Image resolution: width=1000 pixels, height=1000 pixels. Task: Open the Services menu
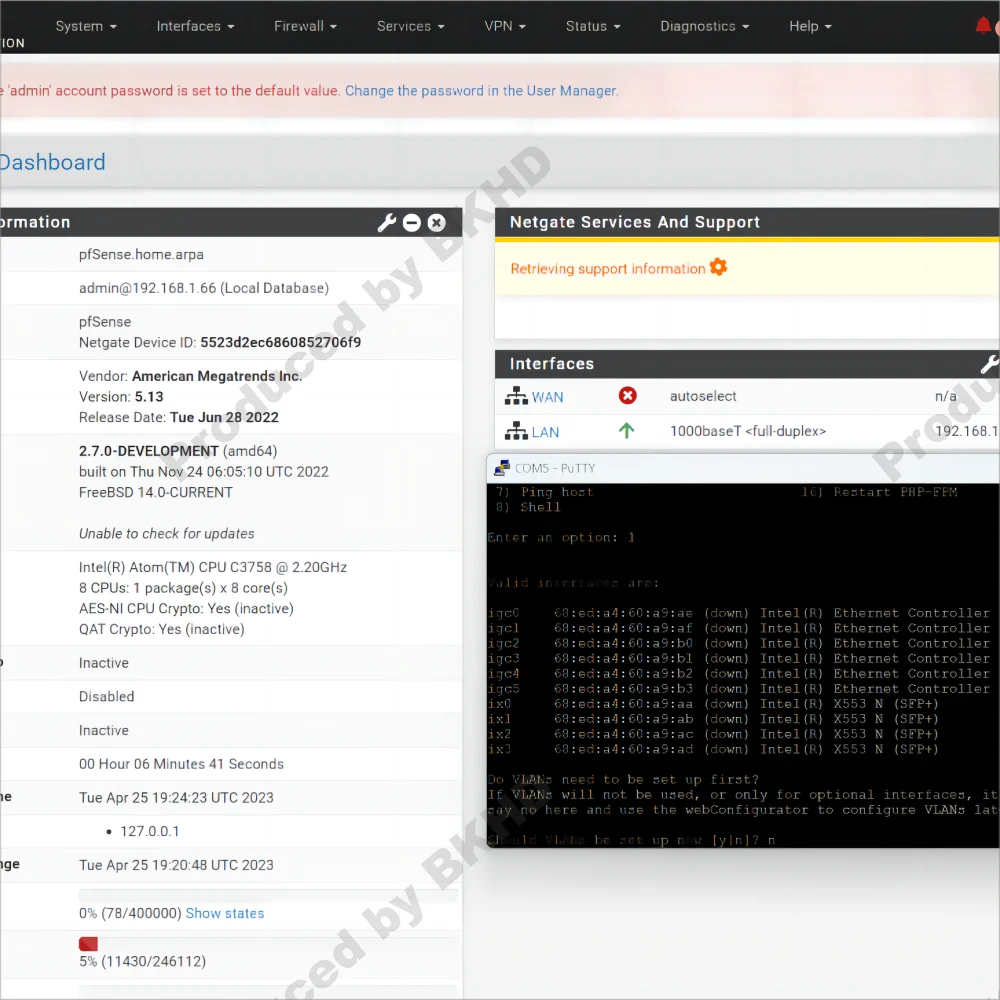click(410, 26)
